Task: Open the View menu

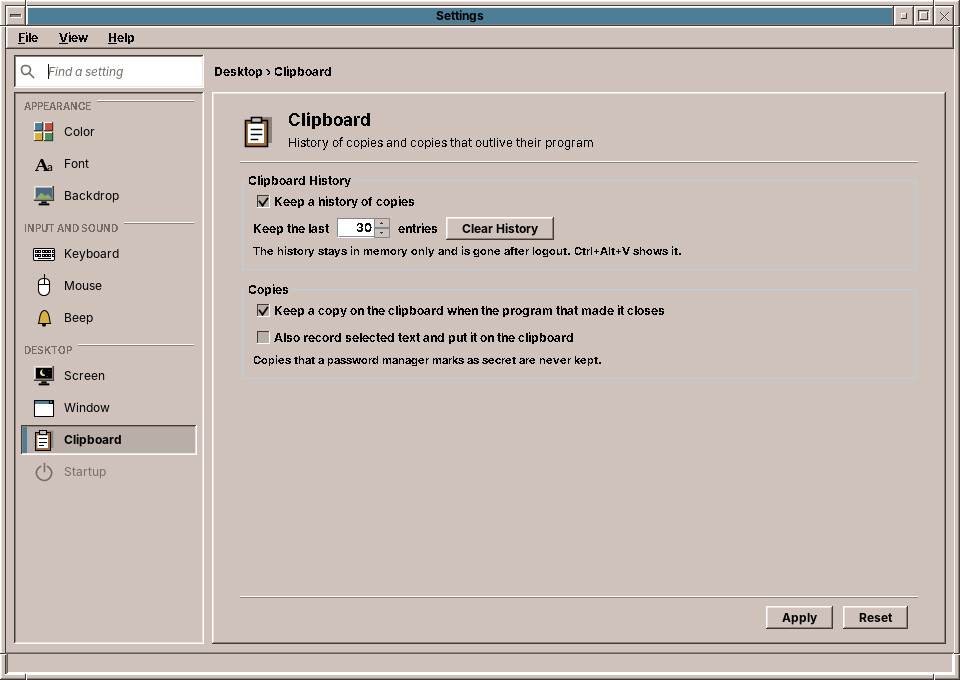Action: (x=73, y=38)
